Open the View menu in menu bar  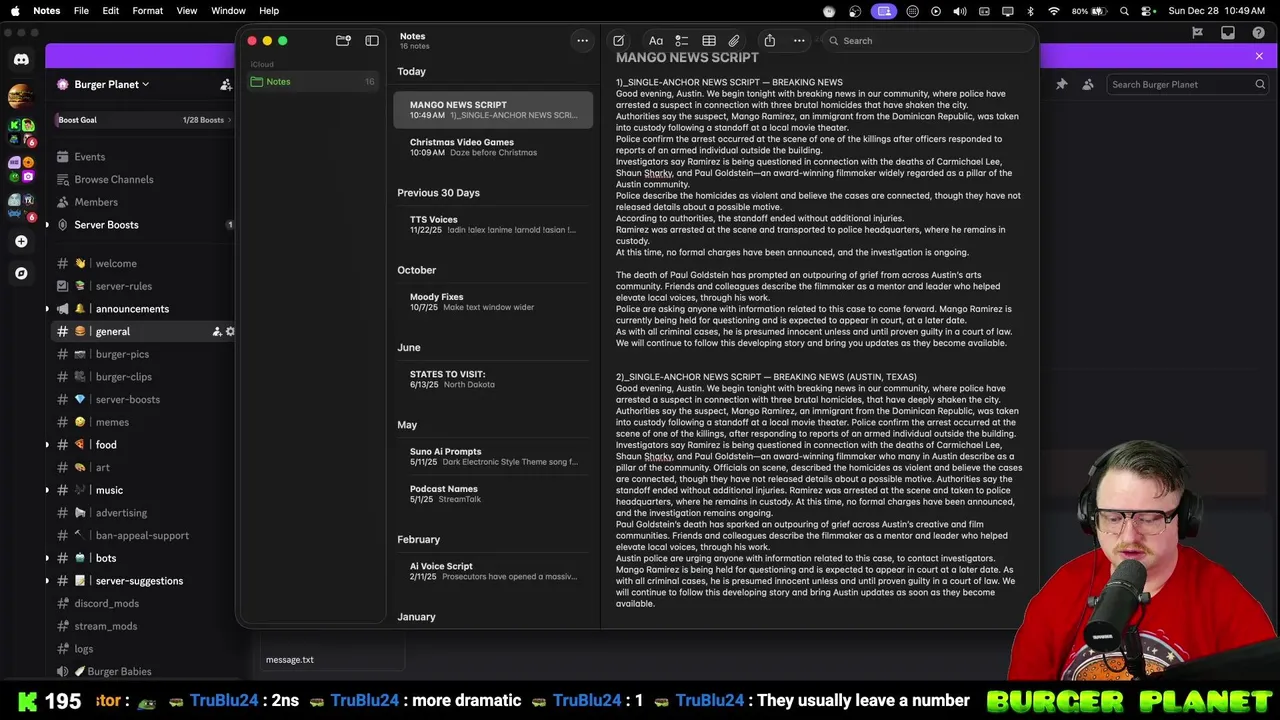click(x=187, y=11)
